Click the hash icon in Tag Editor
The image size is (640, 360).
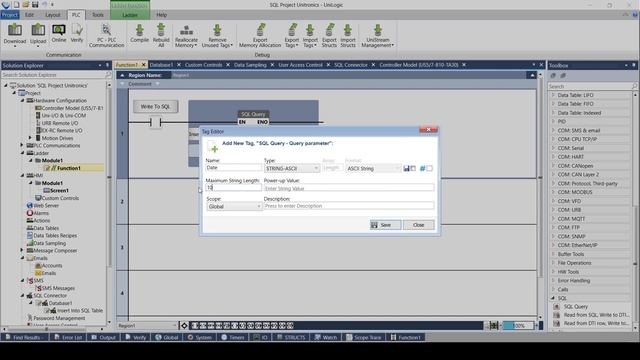tap(422, 168)
